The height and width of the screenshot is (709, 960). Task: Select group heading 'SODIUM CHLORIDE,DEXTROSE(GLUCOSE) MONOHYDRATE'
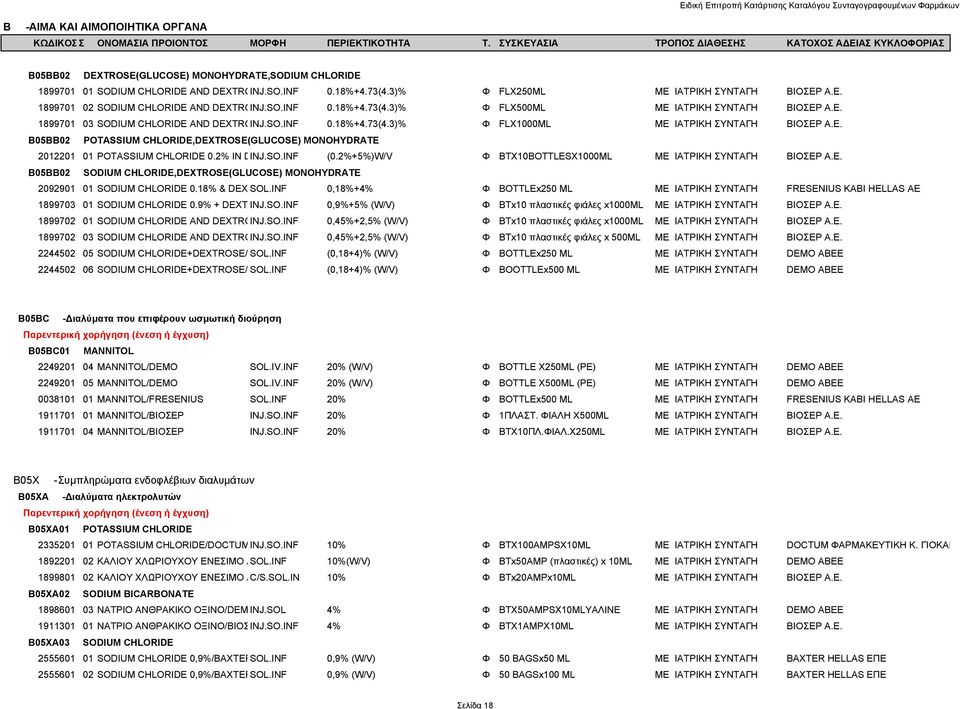tap(222, 173)
